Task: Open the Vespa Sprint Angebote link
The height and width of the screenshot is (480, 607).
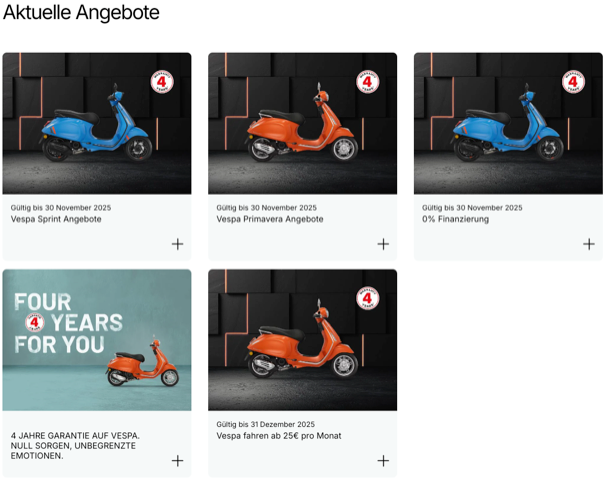Action: [56, 219]
